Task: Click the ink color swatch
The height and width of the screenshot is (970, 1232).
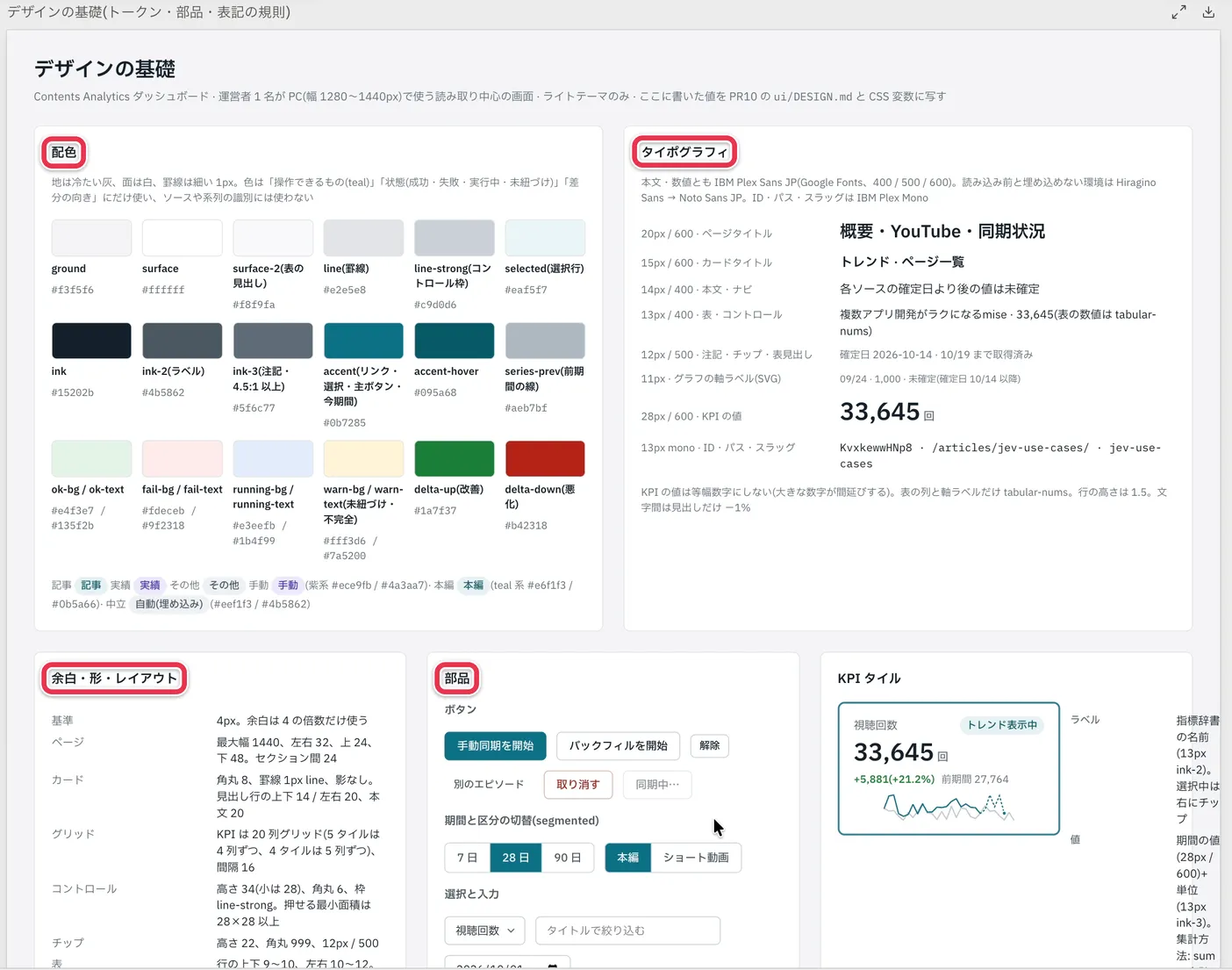Action: 91,341
